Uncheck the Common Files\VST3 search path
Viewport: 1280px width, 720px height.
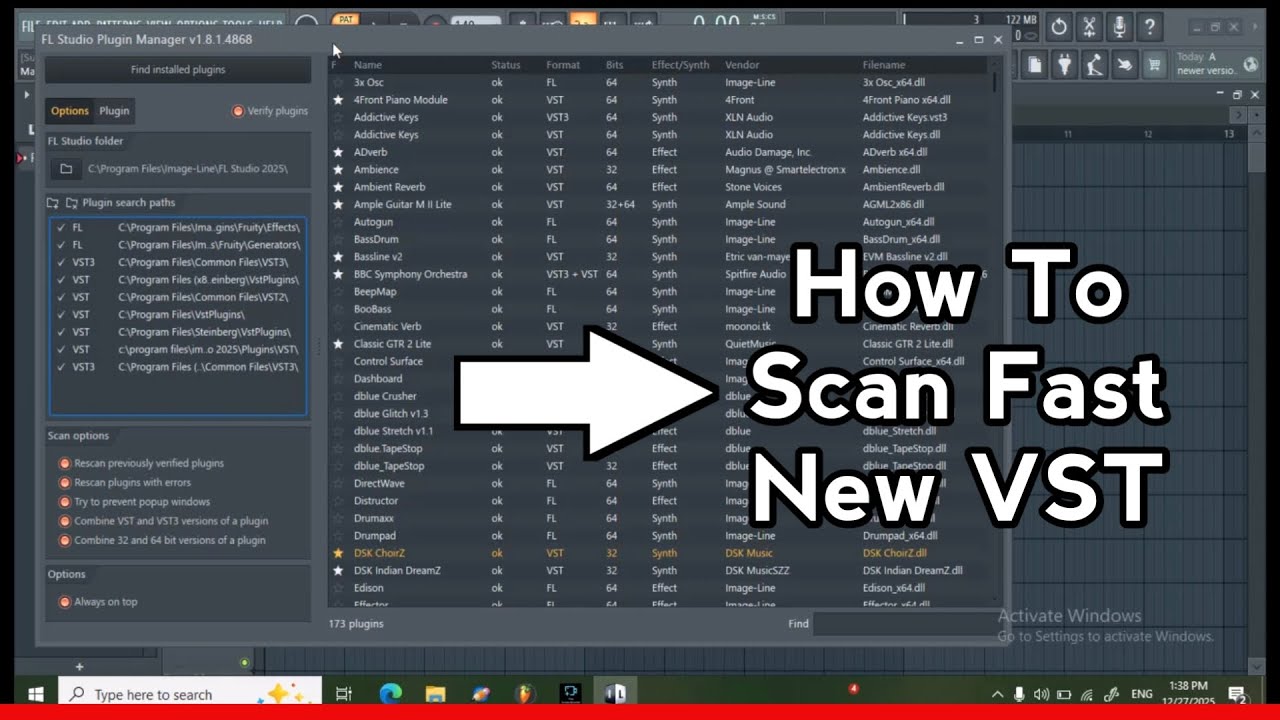tap(62, 262)
